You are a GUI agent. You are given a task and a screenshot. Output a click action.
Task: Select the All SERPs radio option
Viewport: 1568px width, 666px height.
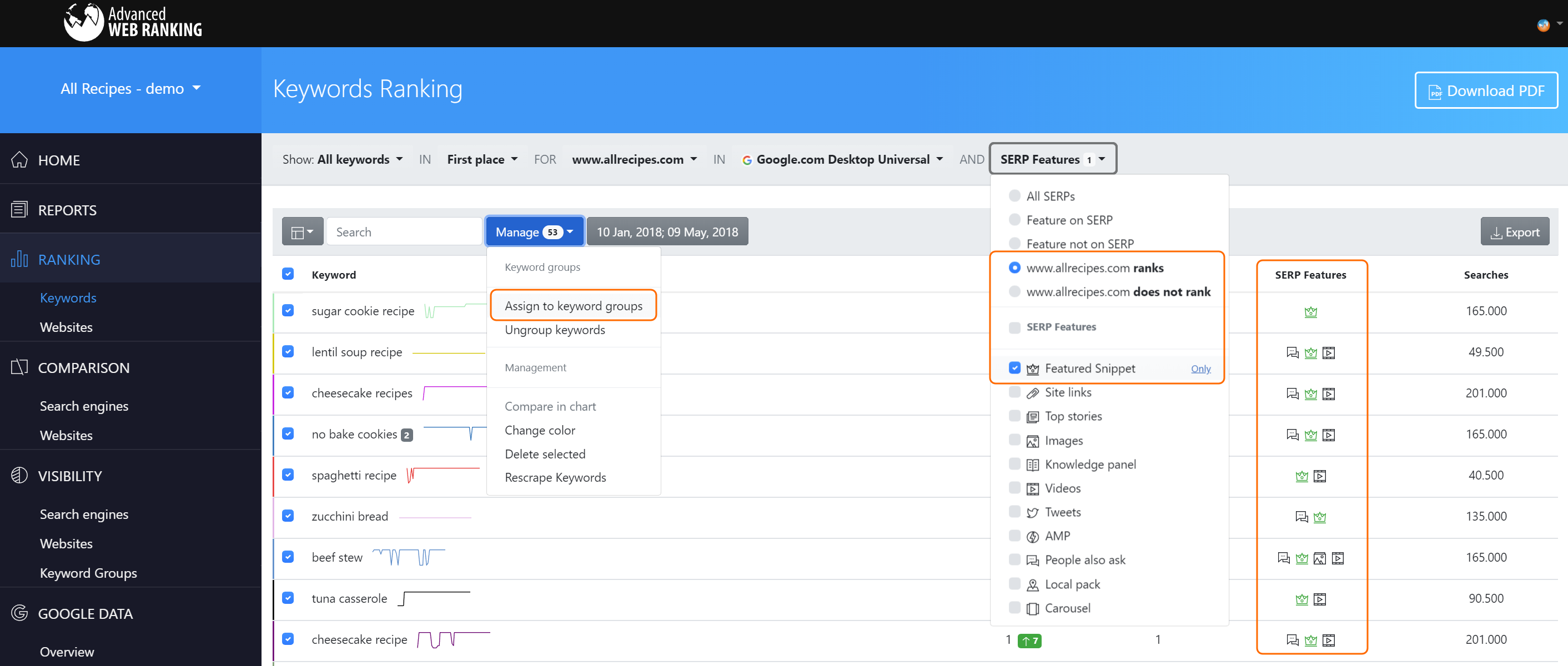click(1014, 195)
